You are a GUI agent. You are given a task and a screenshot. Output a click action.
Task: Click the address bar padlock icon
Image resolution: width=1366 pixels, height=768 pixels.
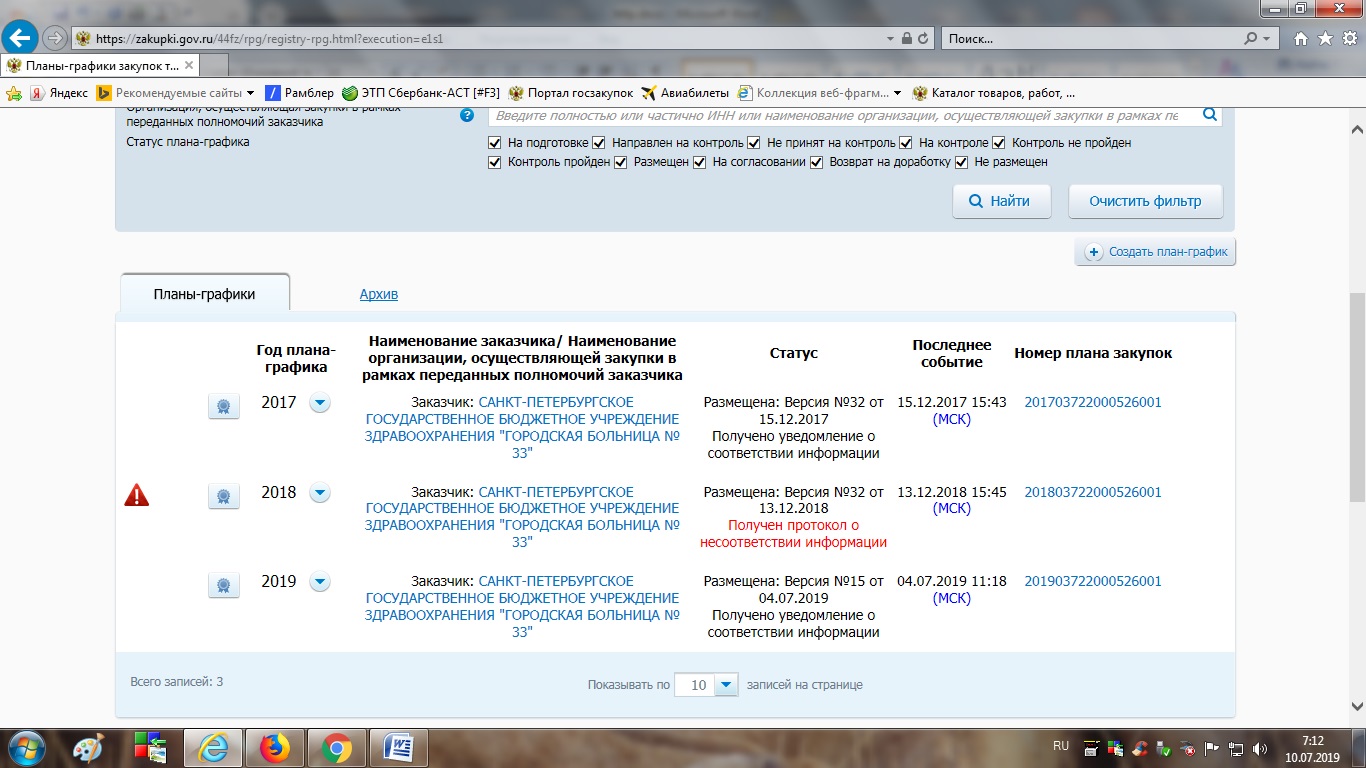coord(907,39)
